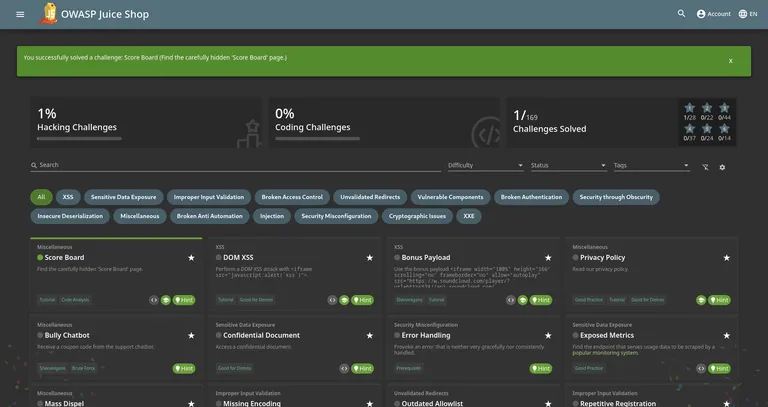This screenshot has height=407, width=768.
Task: Click the 1-star difficulty badge 1/28
Action: click(690, 112)
